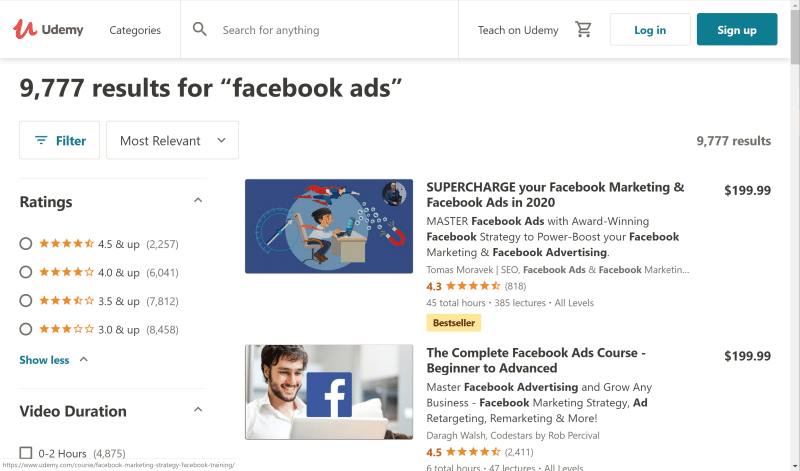Click the 4.3 star rating of first course
This screenshot has width=800, height=471.
coord(473,286)
